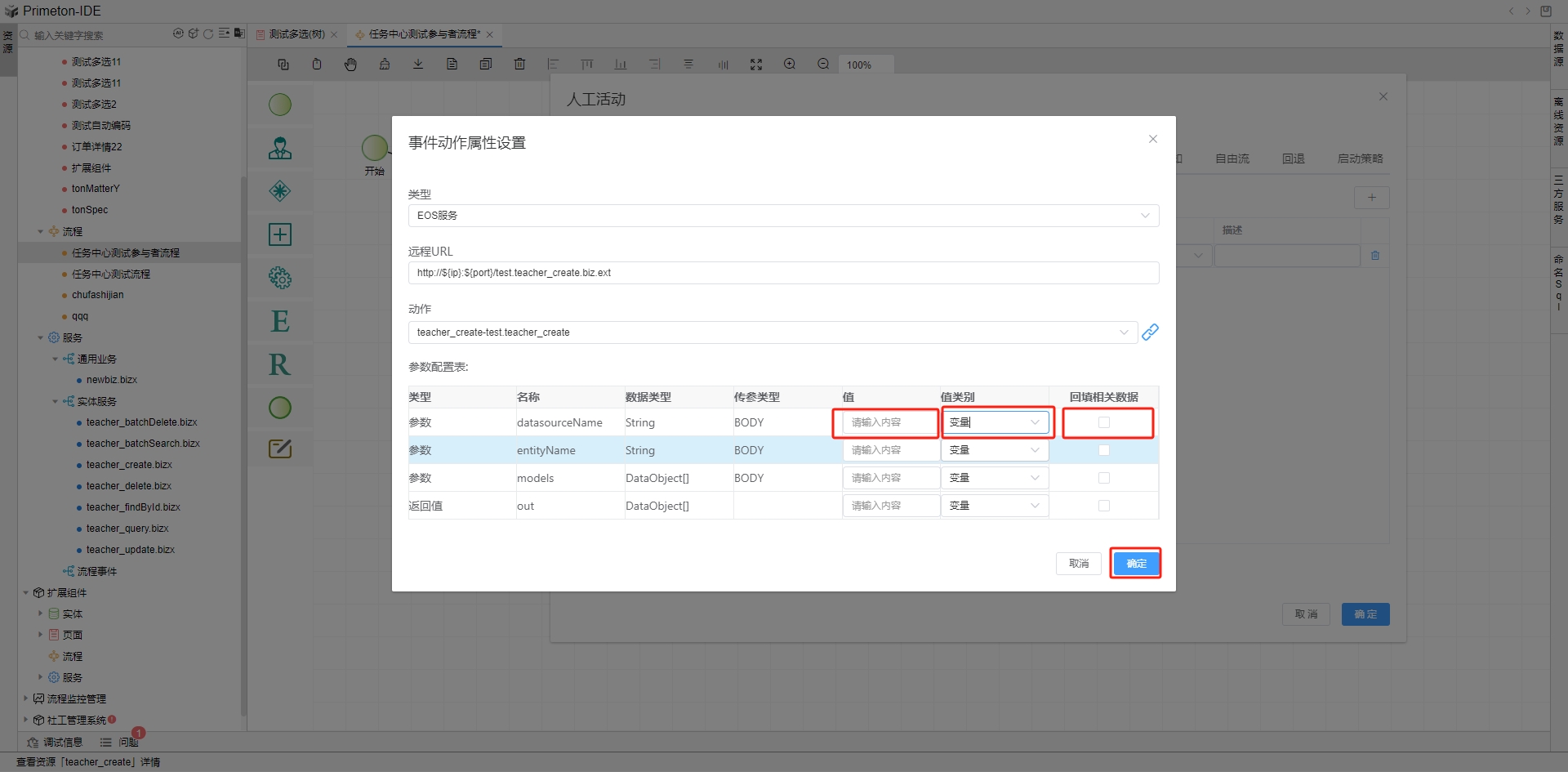Click the trash delete icon in toolbar
The image size is (1568, 772).
(519, 65)
